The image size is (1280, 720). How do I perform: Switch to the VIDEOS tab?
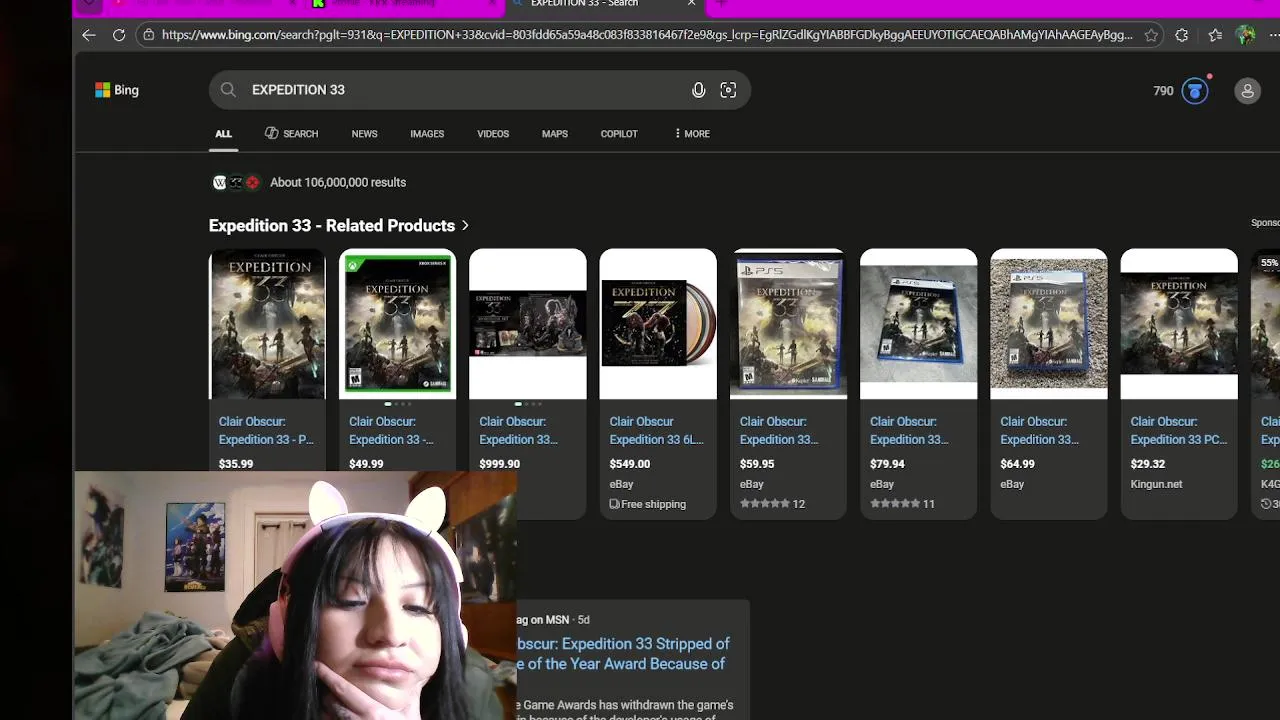click(x=493, y=134)
